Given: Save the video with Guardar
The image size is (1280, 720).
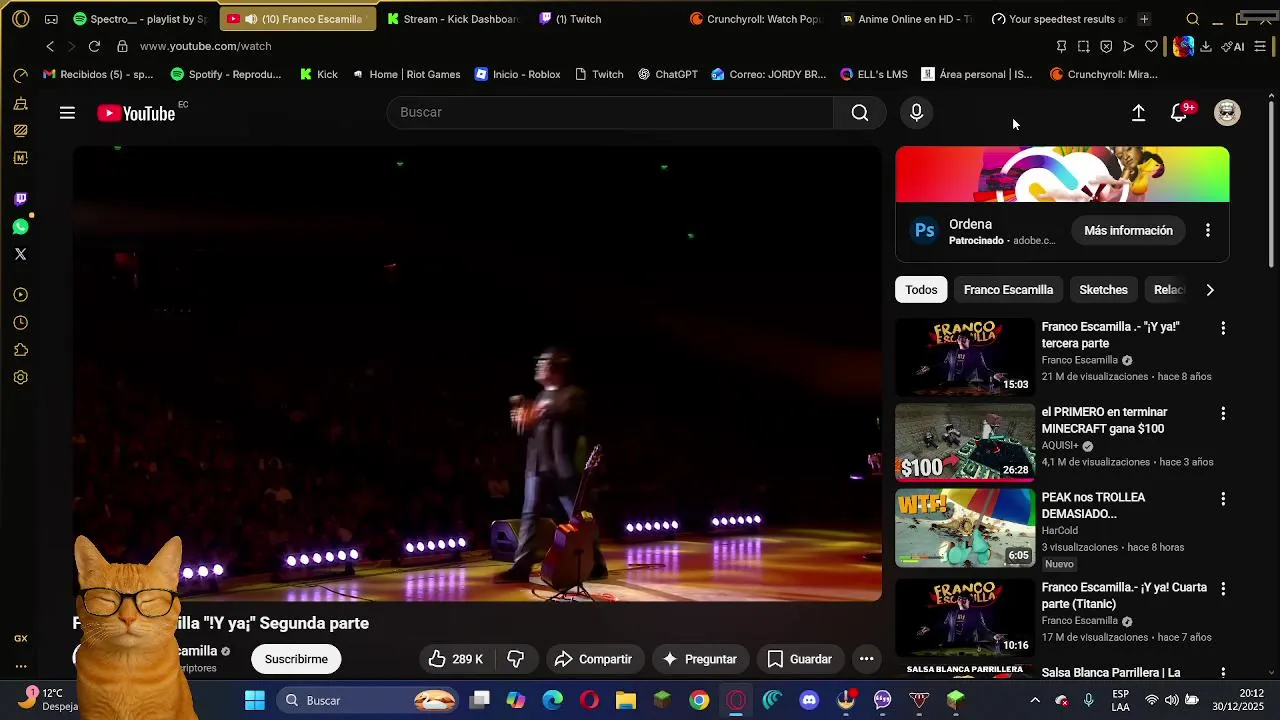Looking at the screenshot, I should (800, 659).
